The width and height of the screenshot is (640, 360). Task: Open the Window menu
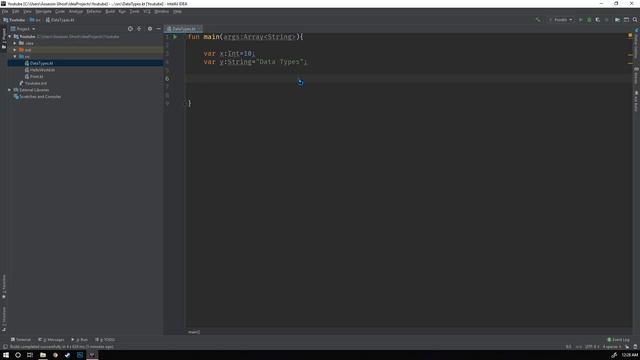coord(162,11)
